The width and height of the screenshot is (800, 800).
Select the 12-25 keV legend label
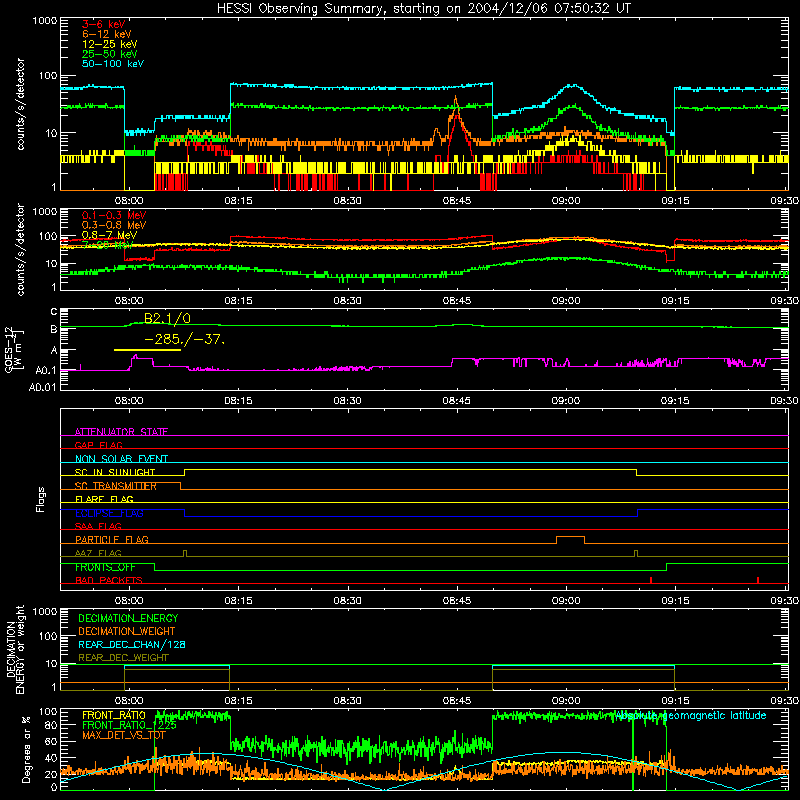click(x=109, y=44)
